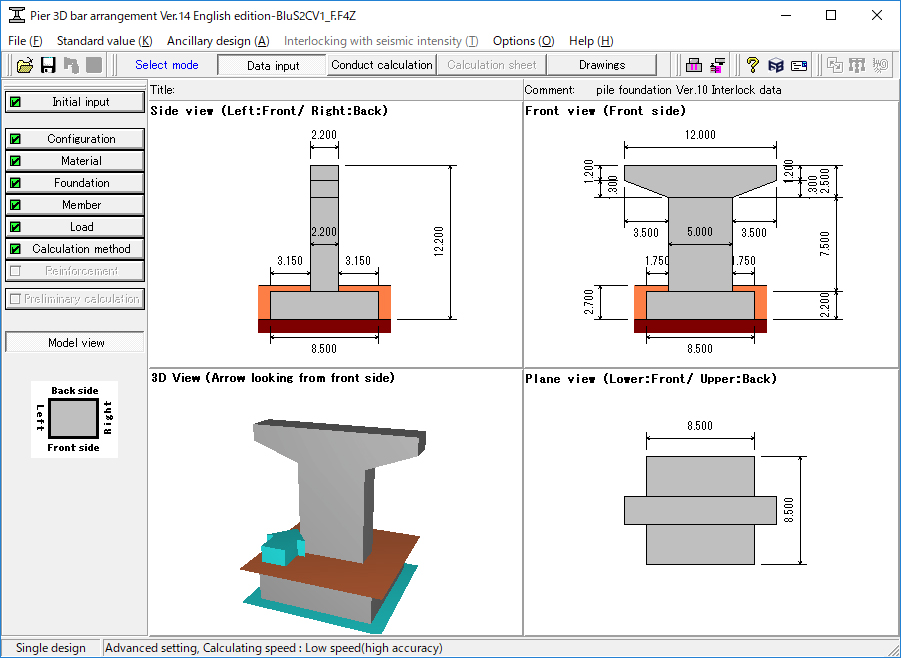Click the grayed spiral toolbar icon
This screenshot has width=901, height=658.
pos(880,65)
